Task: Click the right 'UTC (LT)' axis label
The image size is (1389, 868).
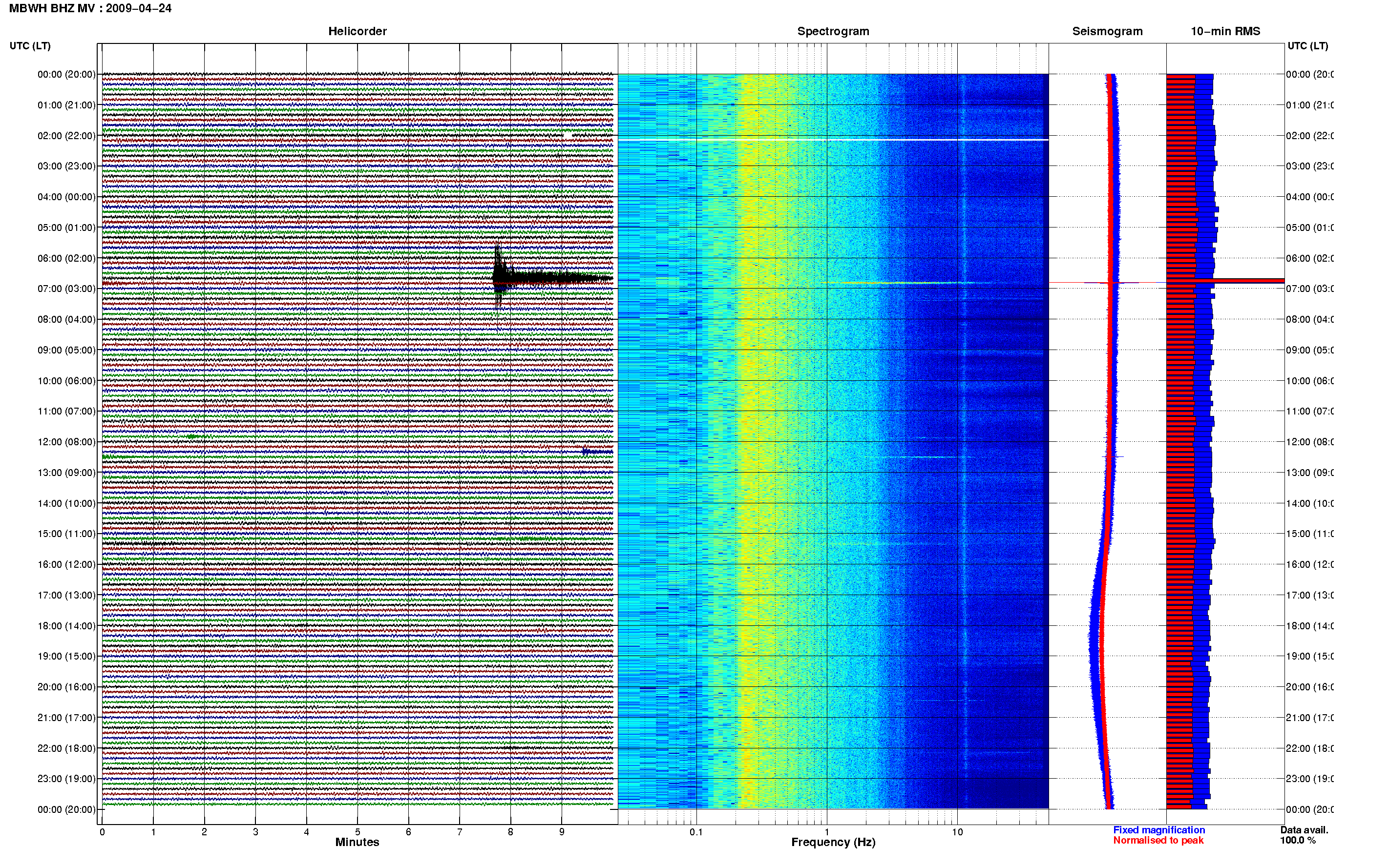Action: (x=1307, y=45)
